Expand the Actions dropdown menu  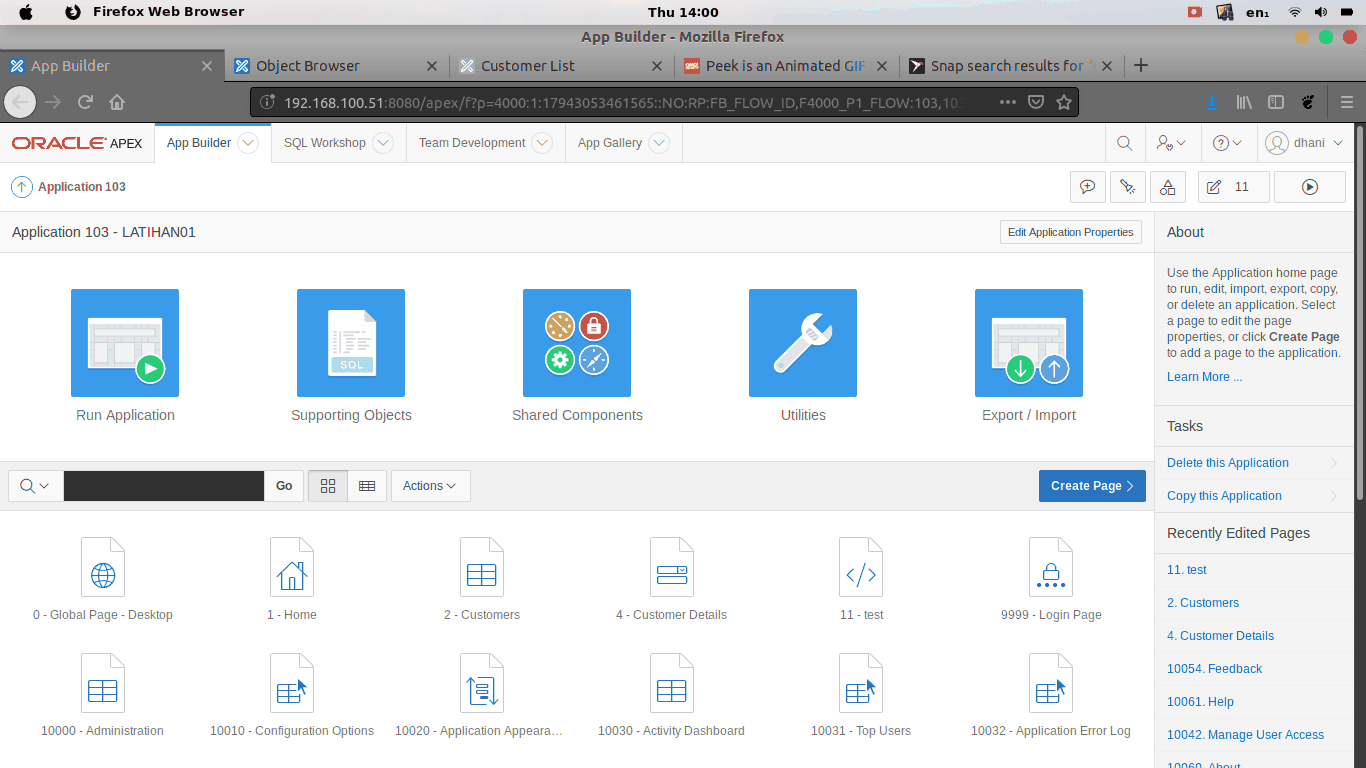click(430, 486)
